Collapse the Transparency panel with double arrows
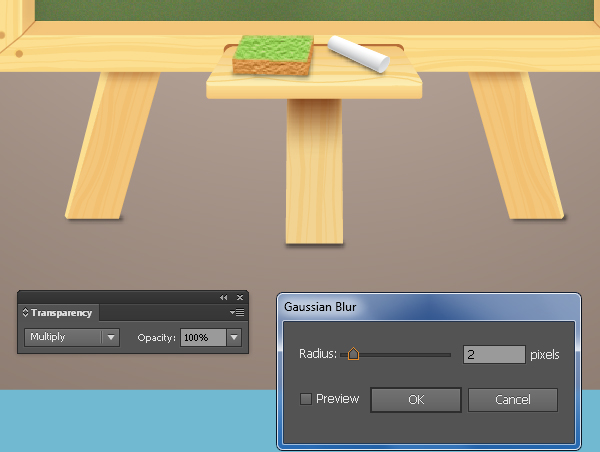 point(223,297)
